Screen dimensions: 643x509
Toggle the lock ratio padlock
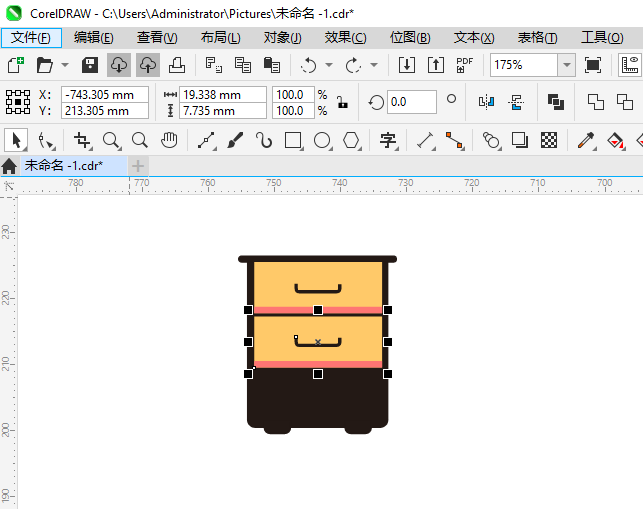[342, 102]
